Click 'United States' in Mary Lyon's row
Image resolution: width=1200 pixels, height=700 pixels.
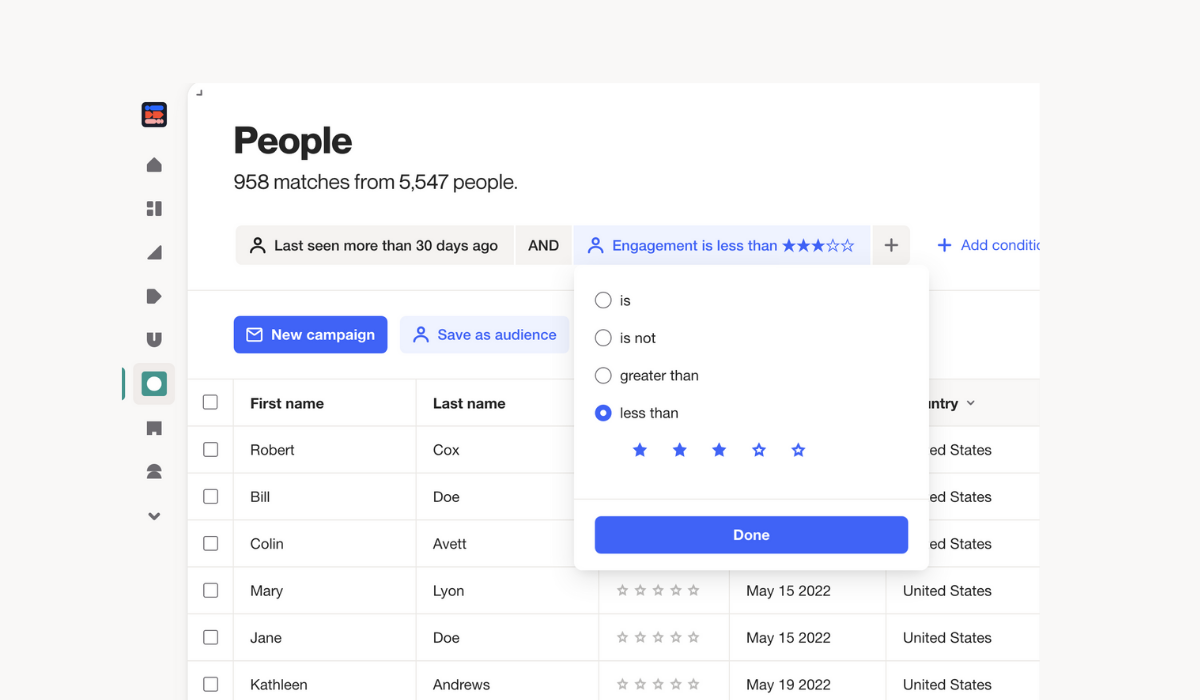tap(947, 591)
